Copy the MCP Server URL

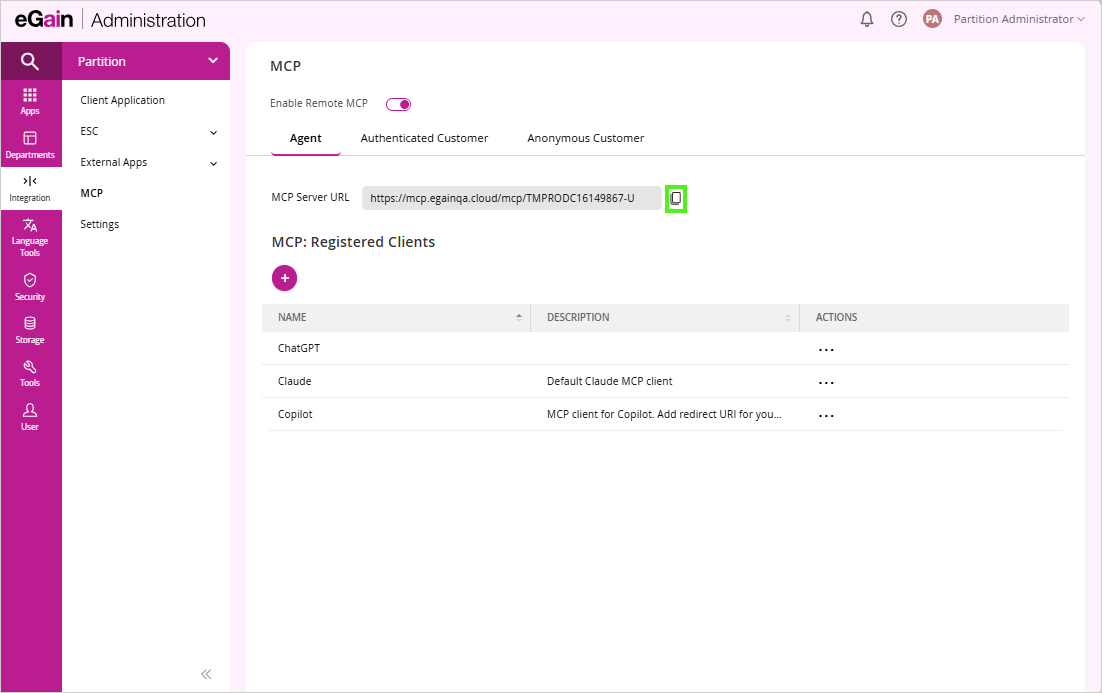point(675,198)
